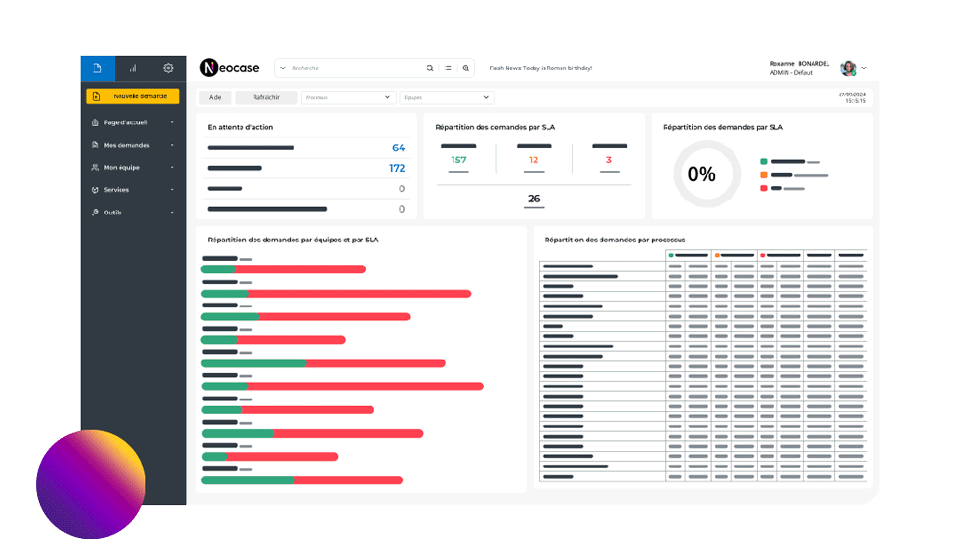Click the Rafraîchir button
Viewport: 960px width, 560px height.
click(266, 97)
